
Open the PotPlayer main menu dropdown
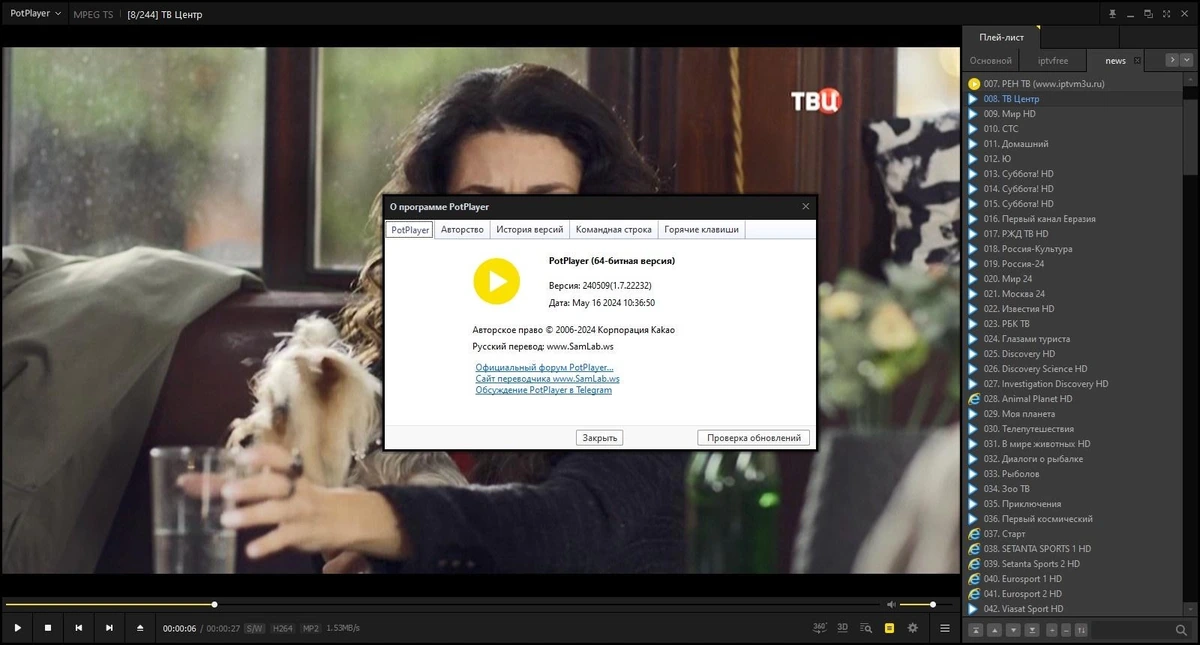(35, 14)
